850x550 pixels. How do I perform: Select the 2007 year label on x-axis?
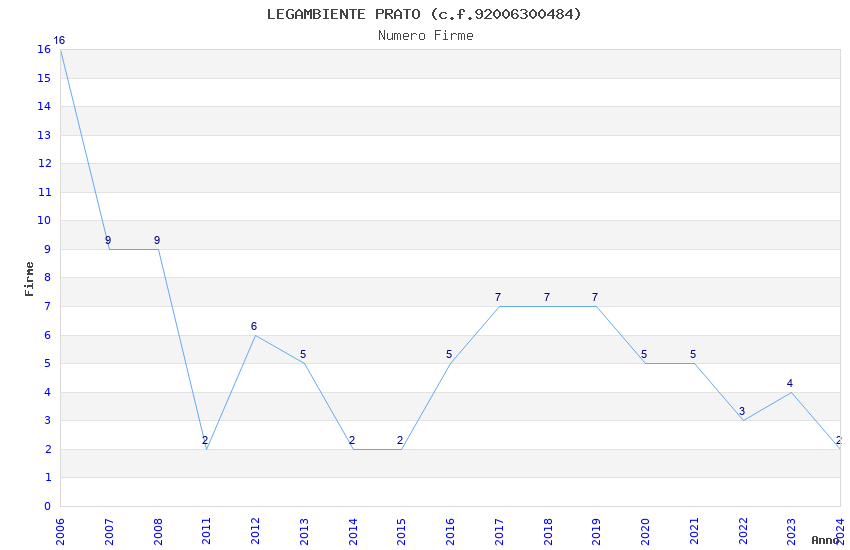109,532
